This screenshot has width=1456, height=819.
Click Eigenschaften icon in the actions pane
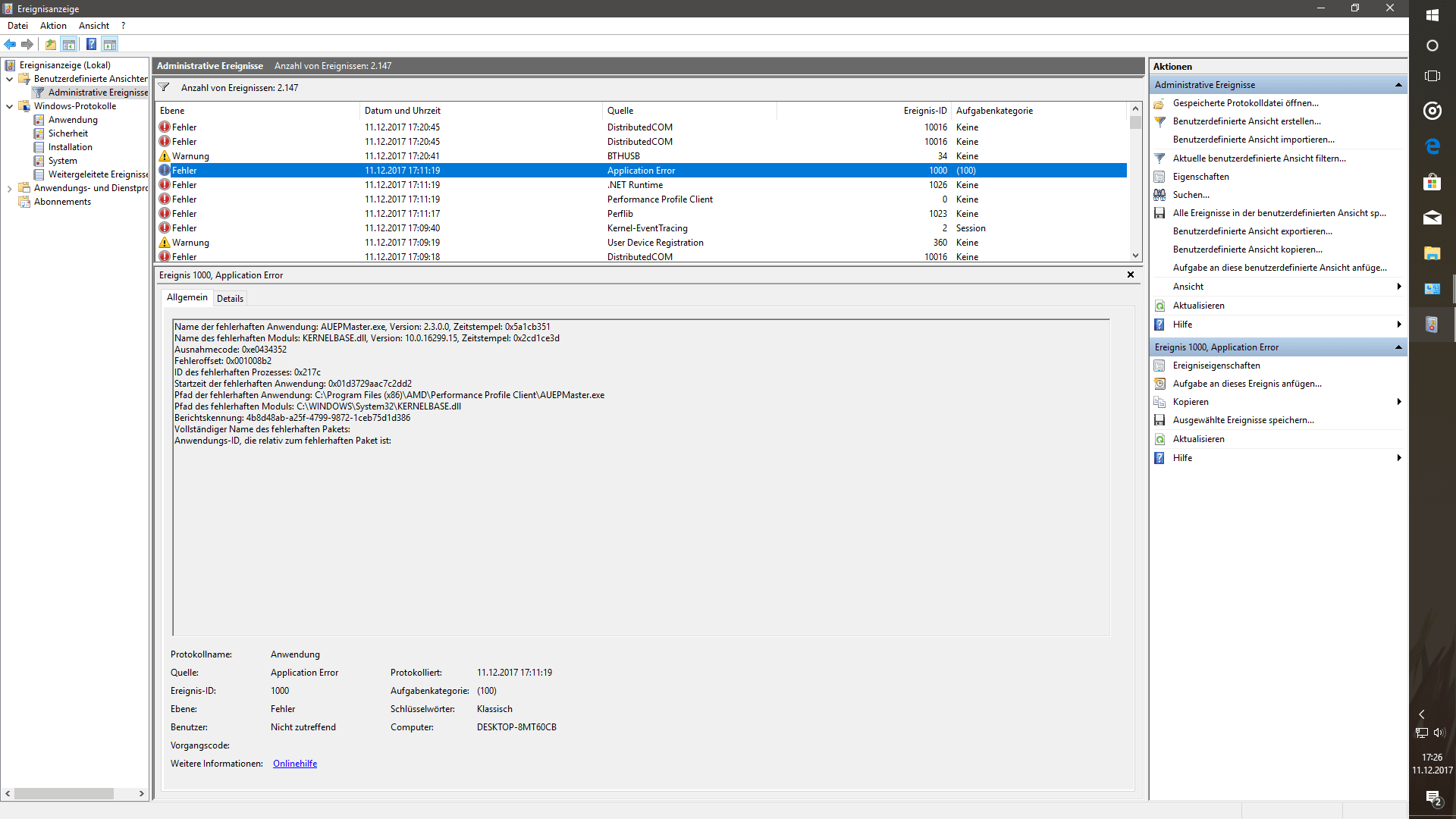(1159, 177)
